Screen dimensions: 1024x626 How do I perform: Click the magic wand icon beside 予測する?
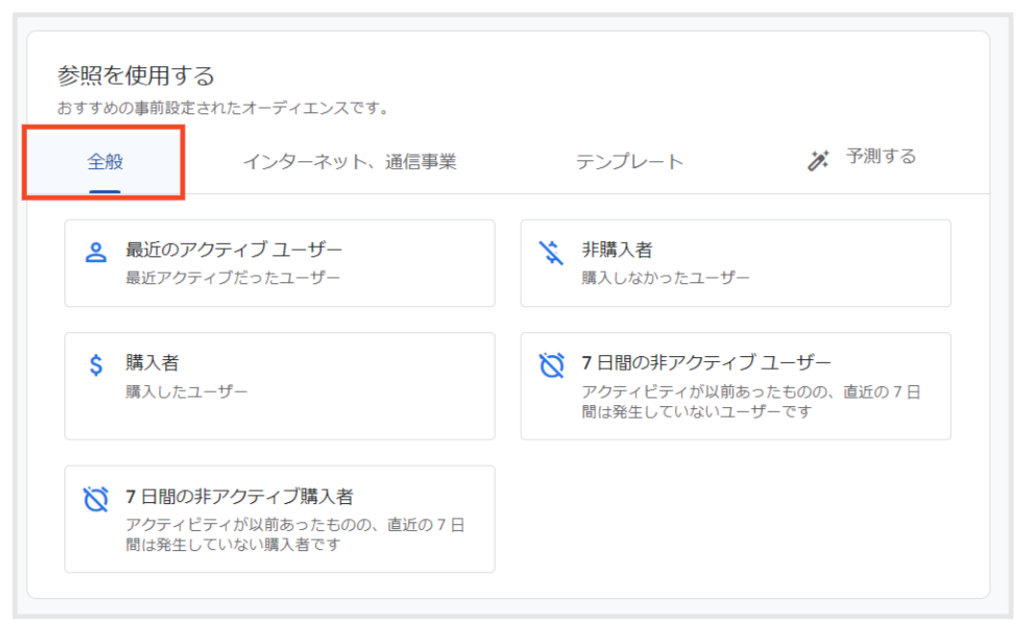(x=818, y=160)
